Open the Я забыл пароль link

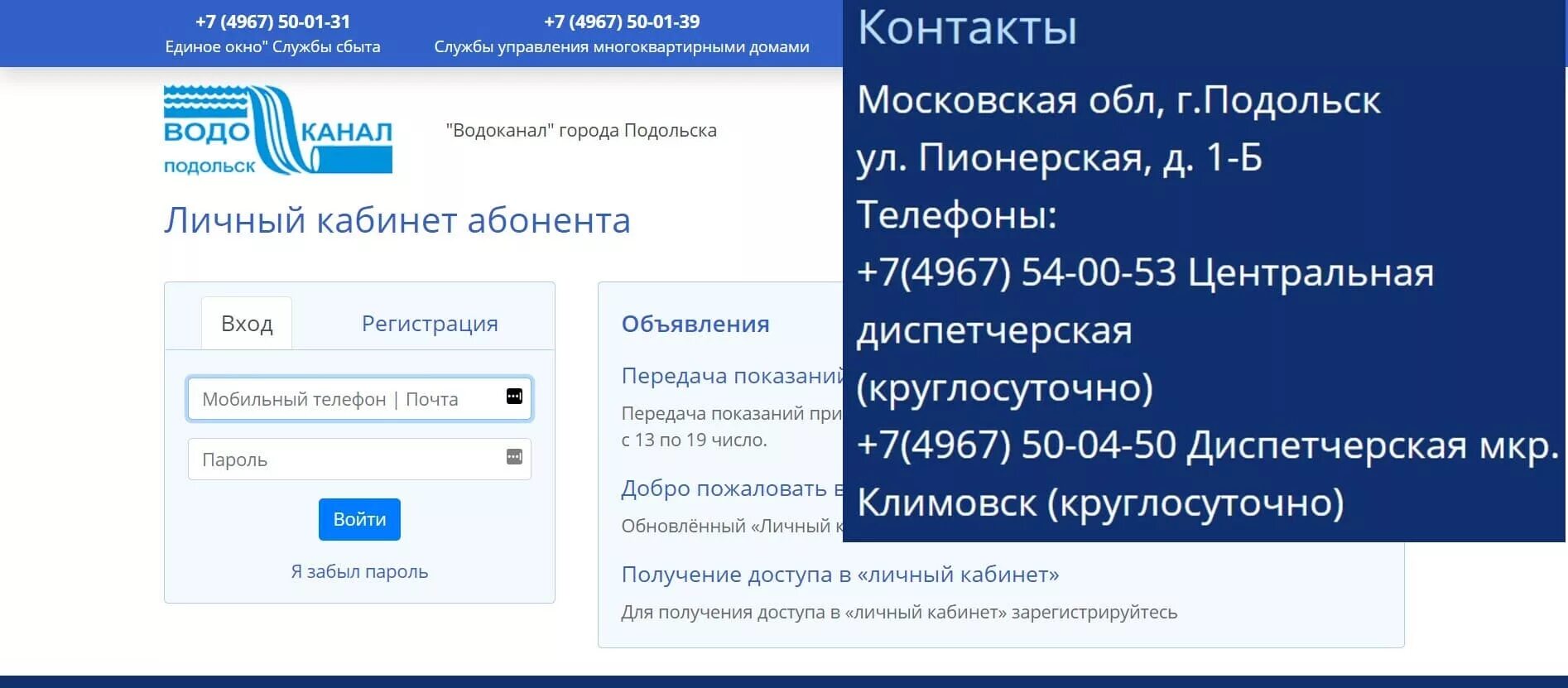tap(359, 571)
